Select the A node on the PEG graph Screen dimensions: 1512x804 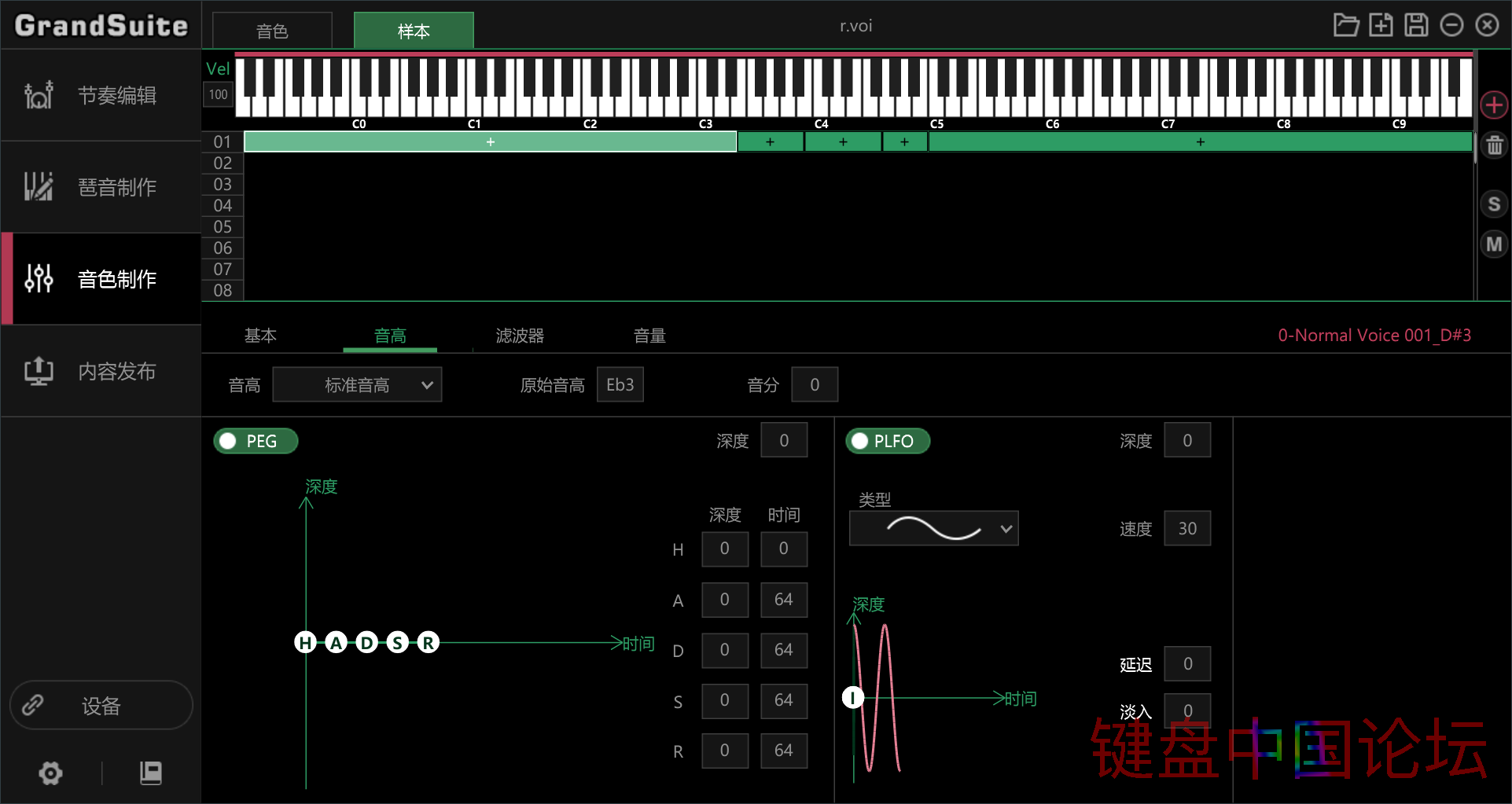336,643
